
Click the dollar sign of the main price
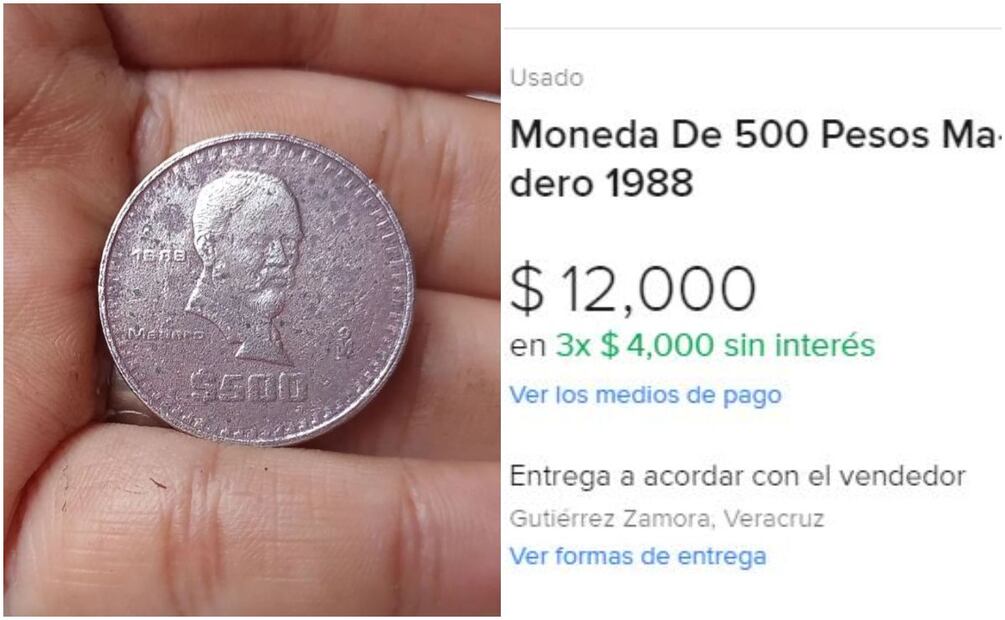click(527, 290)
